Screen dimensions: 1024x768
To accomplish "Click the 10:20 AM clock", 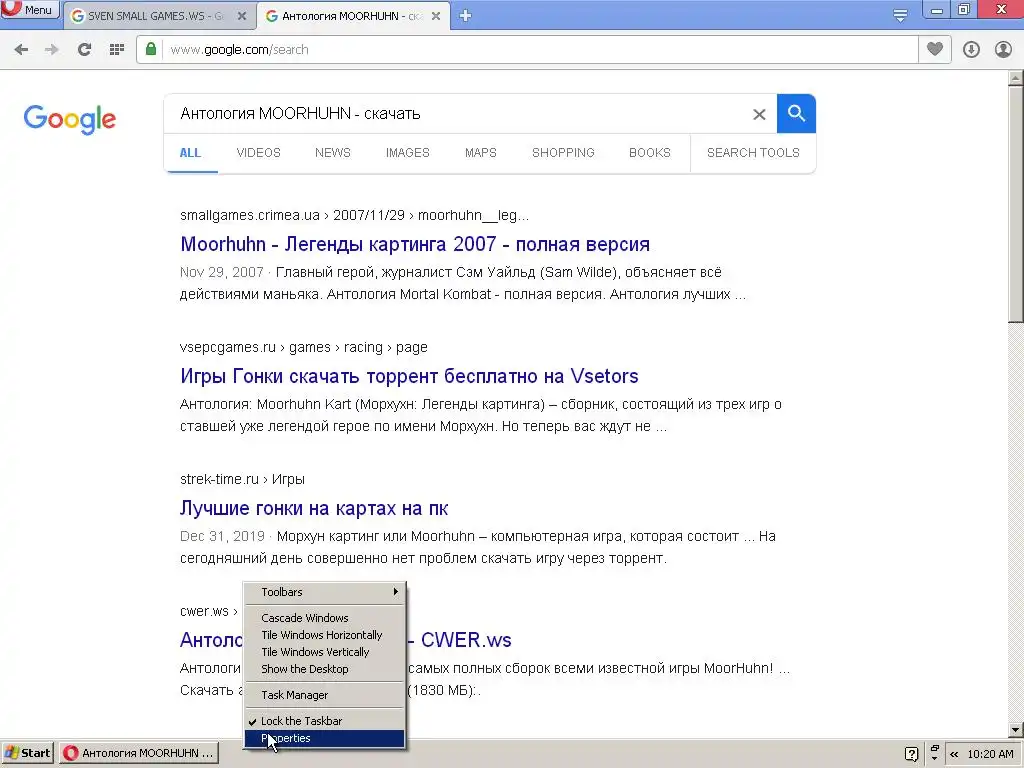I will 990,754.
